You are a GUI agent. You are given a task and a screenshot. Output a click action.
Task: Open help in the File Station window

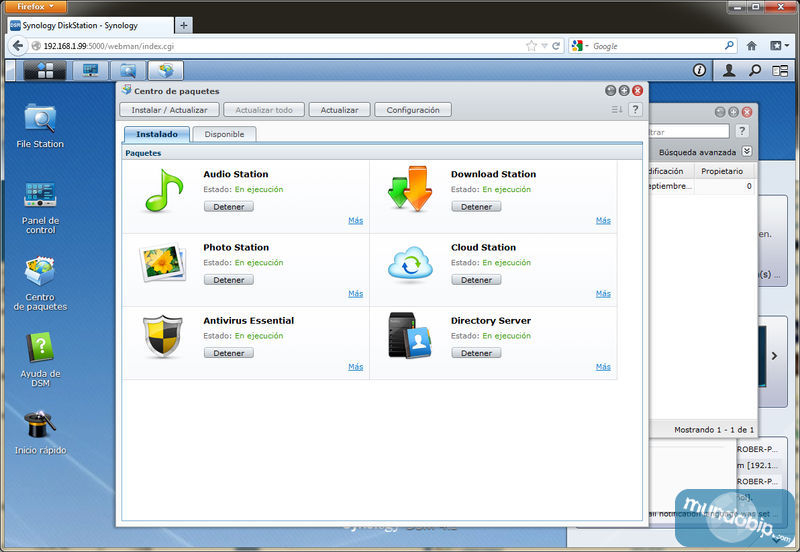[742, 131]
